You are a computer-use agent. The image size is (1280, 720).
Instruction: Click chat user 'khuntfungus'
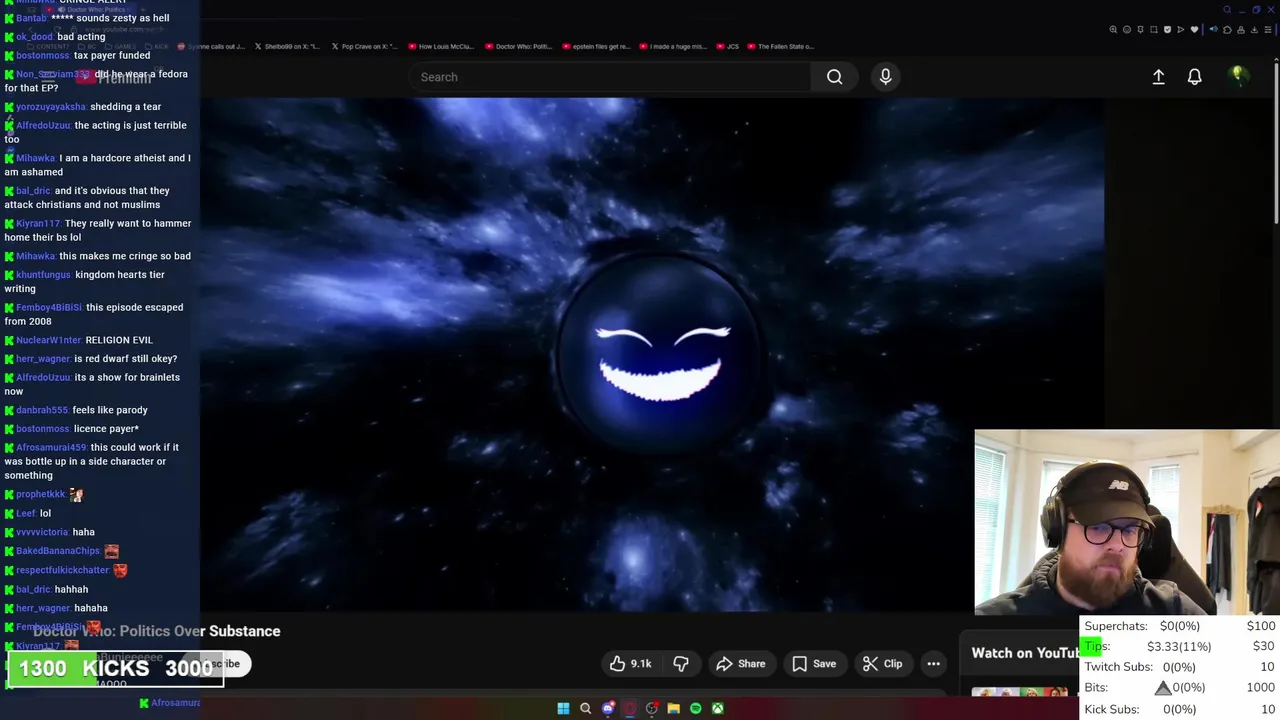pos(43,275)
